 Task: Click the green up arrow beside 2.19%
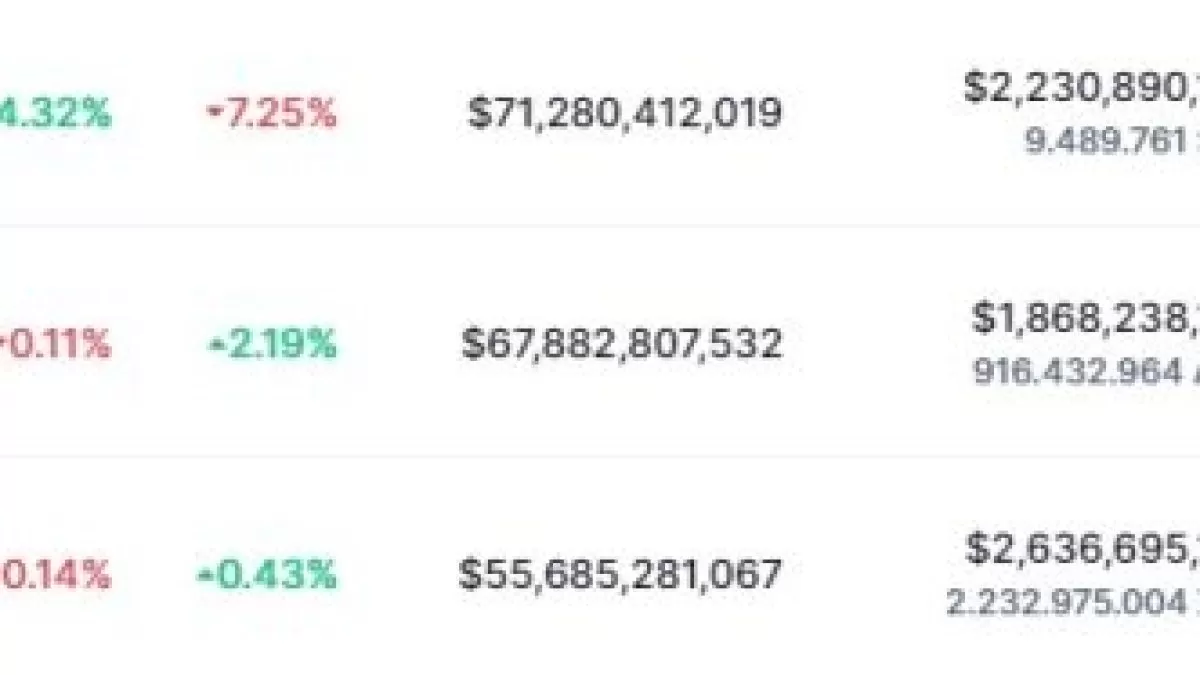pyautogui.click(x=214, y=345)
